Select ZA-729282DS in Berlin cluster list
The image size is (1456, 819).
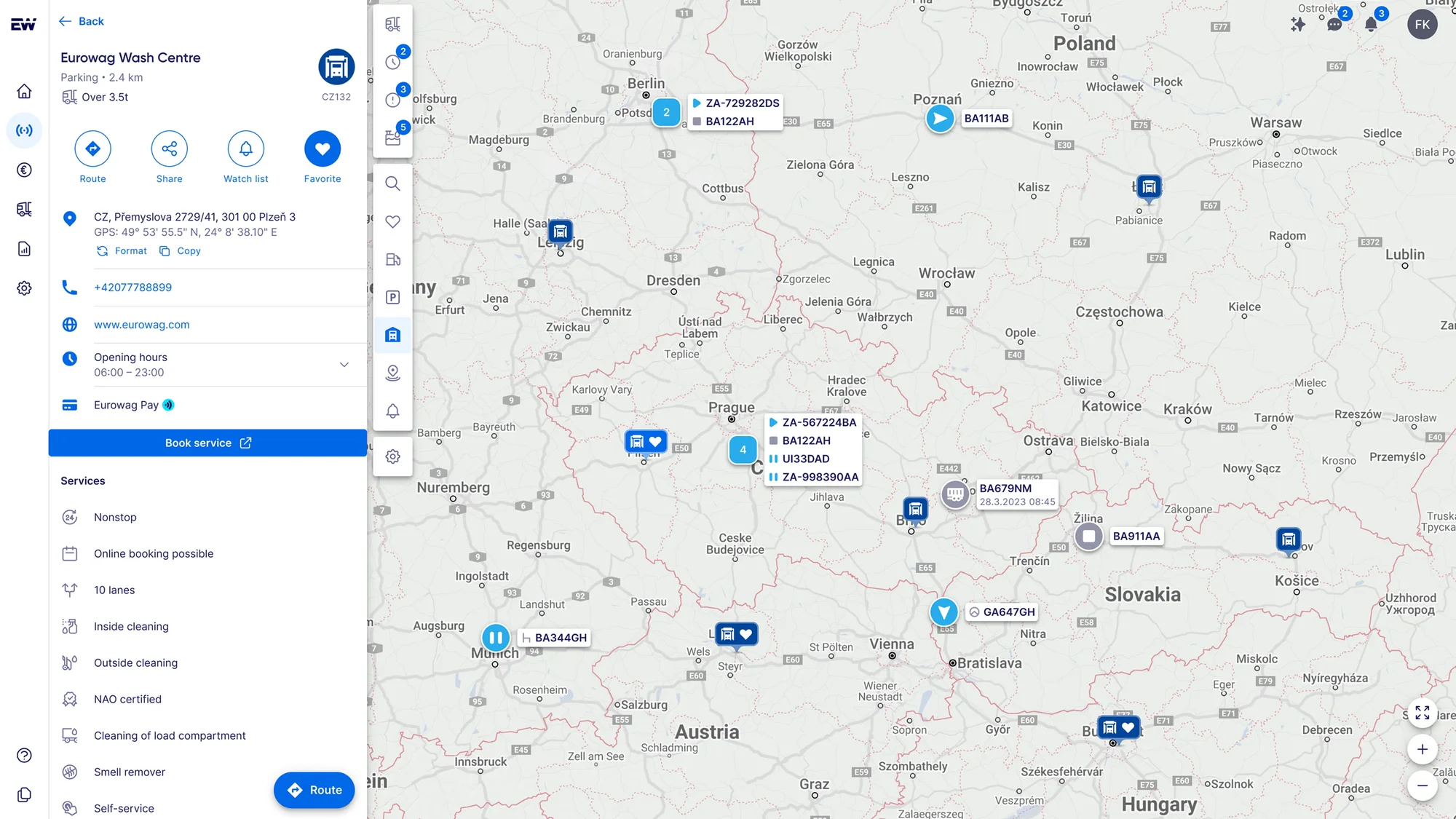pos(736,103)
